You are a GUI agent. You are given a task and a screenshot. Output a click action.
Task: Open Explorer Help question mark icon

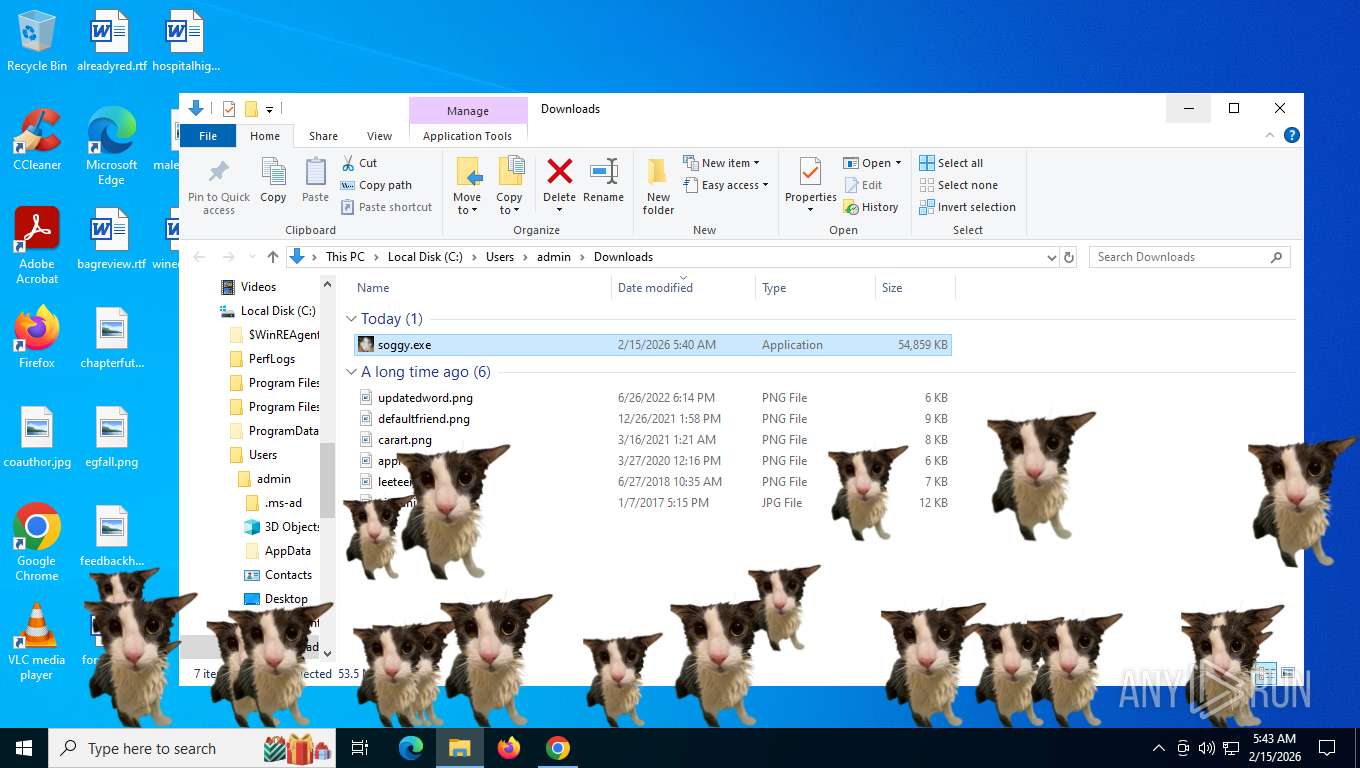[x=1292, y=135]
